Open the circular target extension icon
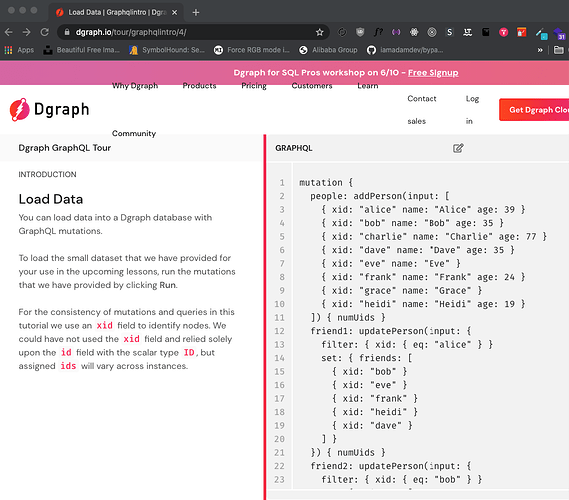 [432, 32]
